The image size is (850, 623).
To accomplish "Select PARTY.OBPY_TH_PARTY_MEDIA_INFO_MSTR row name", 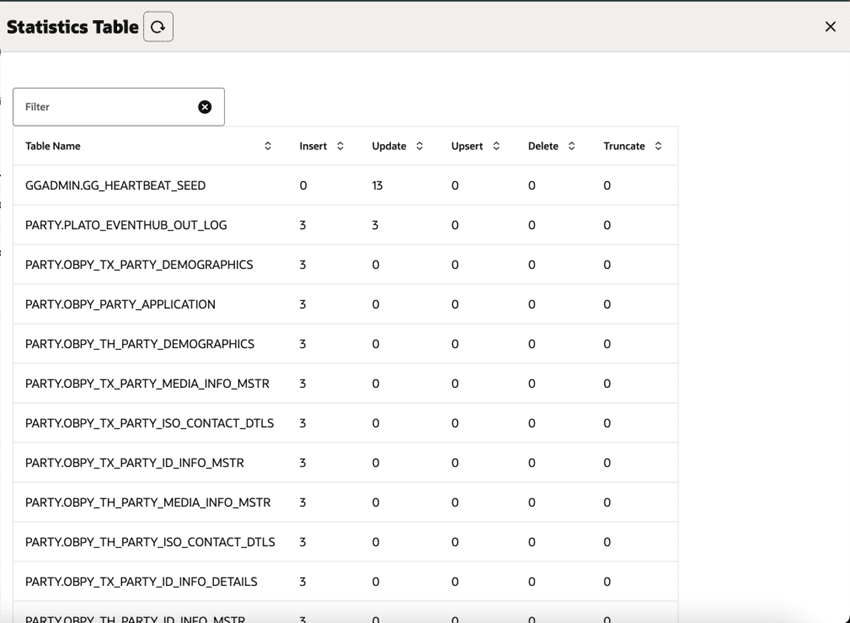I will [x=147, y=502].
